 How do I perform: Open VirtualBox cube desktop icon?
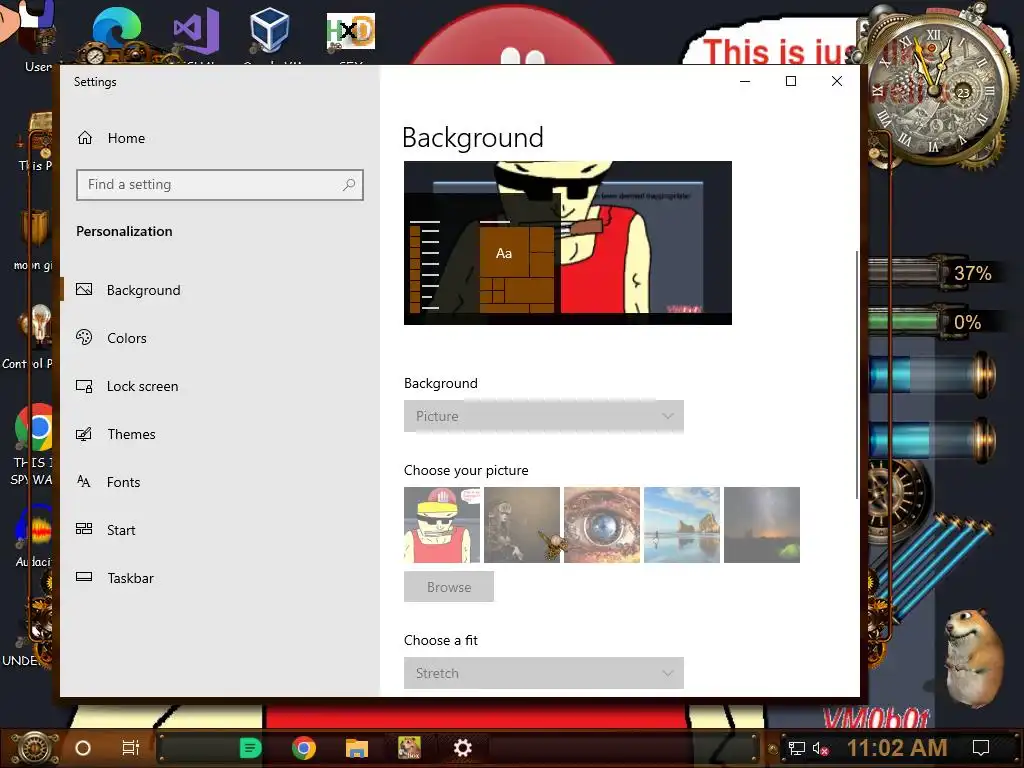point(270,30)
